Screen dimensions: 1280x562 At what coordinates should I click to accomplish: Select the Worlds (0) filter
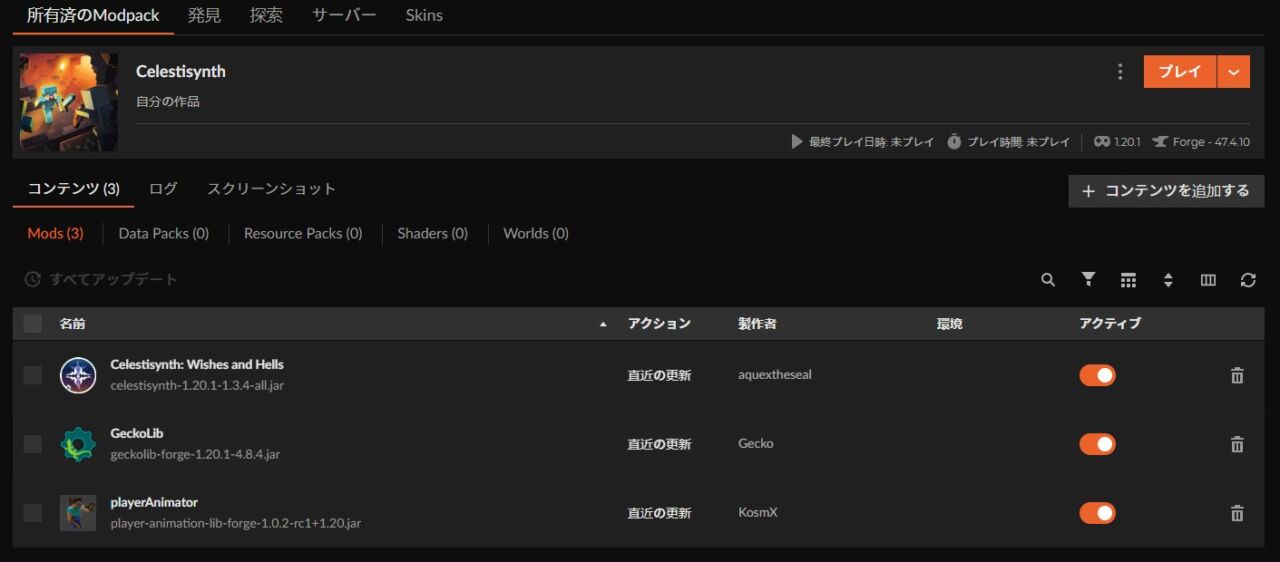pyautogui.click(x=536, y=233)
